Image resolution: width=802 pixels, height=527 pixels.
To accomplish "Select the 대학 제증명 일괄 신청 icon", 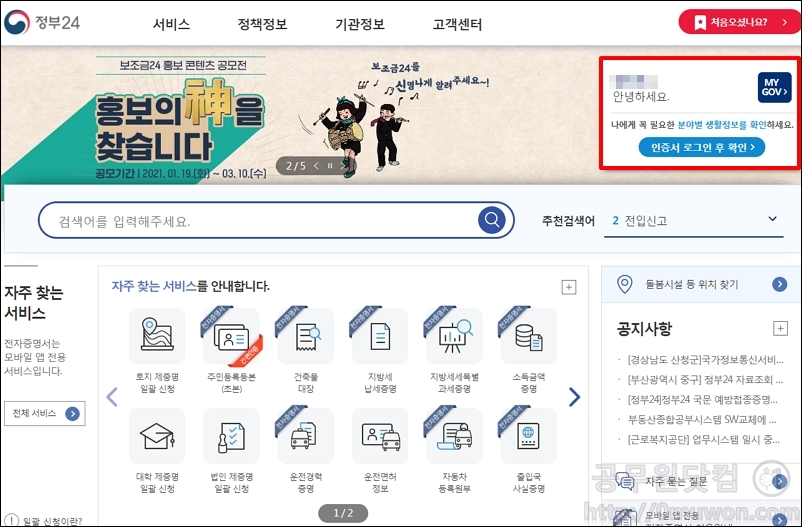I will [x=157, y=436].
